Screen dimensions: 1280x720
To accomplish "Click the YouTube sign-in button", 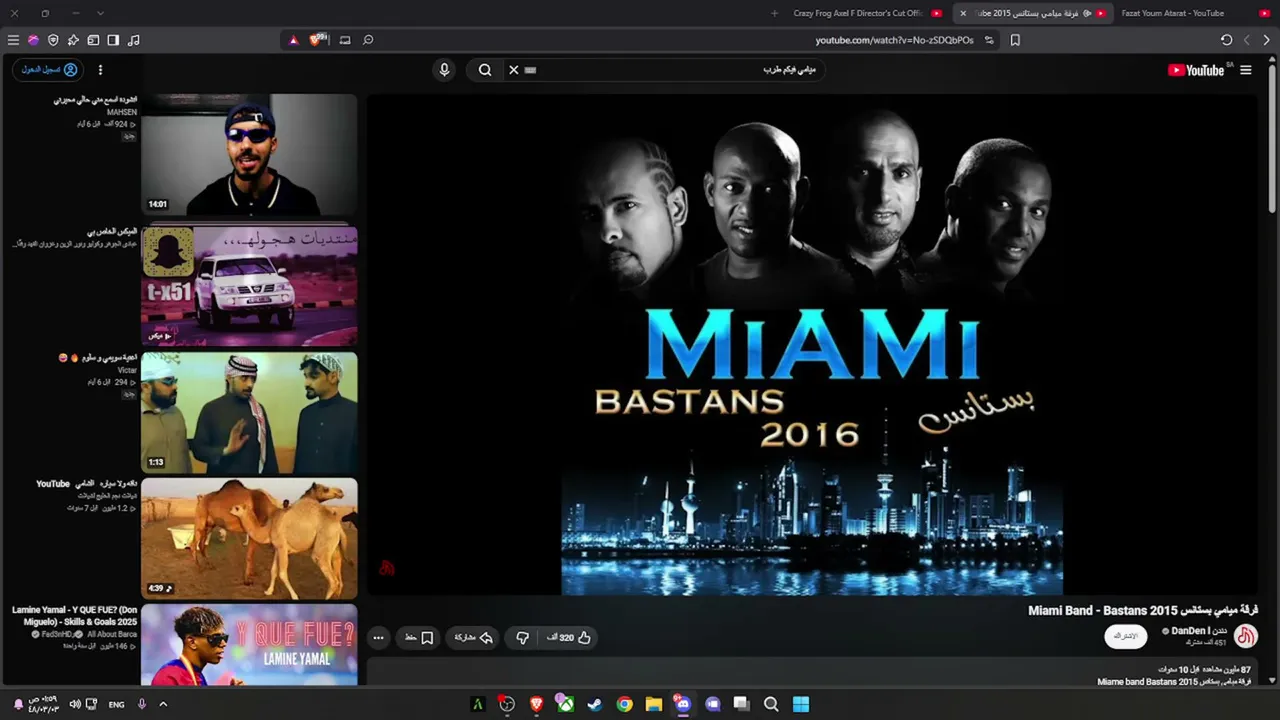I will click(x=49, y=70).
